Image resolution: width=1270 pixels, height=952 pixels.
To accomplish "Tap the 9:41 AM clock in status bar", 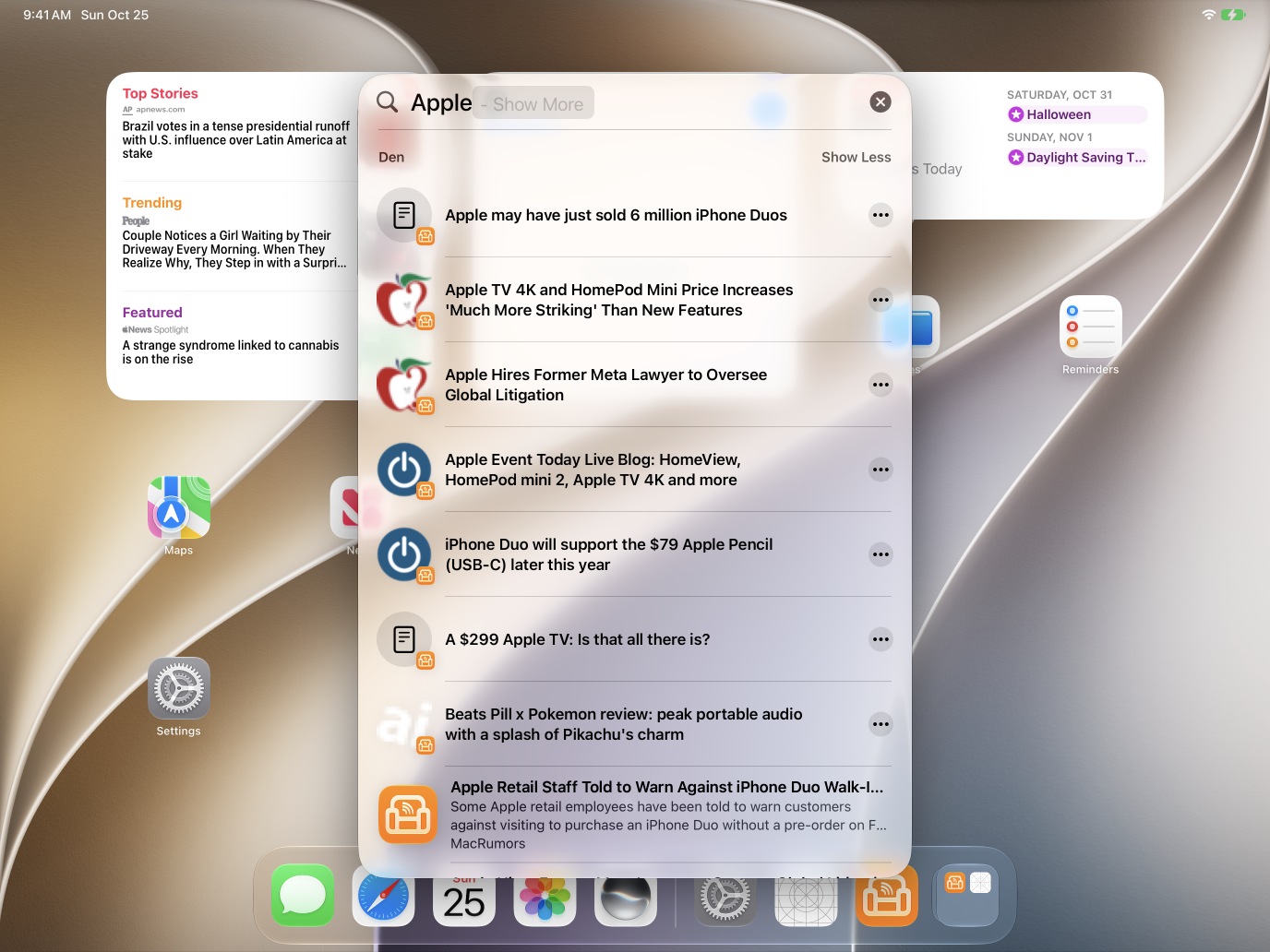I will point(47,15).
